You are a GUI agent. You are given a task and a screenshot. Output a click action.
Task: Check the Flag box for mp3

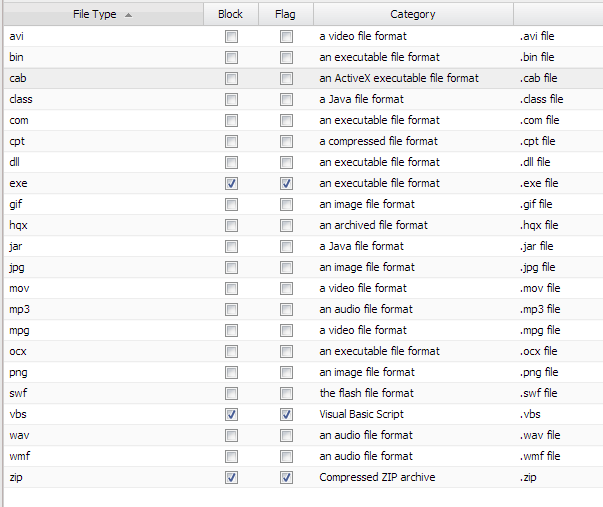[x=286, y=309]
